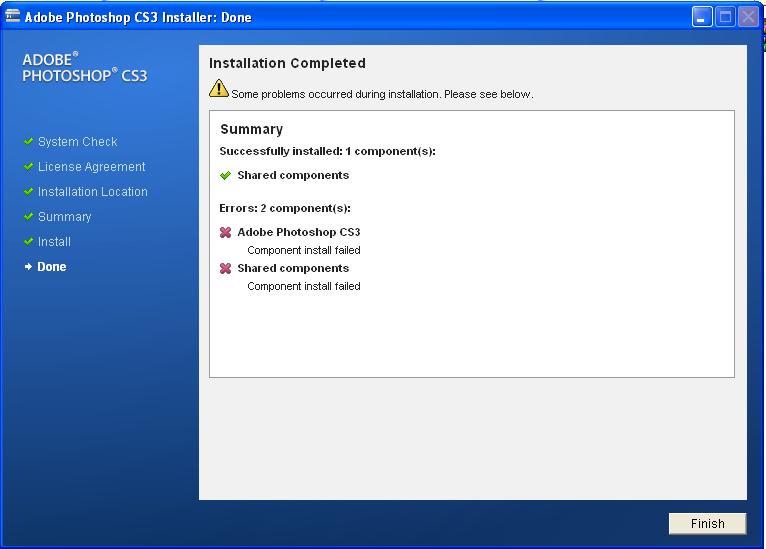
Task: Click the arrow icon beside Done step
Action: (29, 267)
